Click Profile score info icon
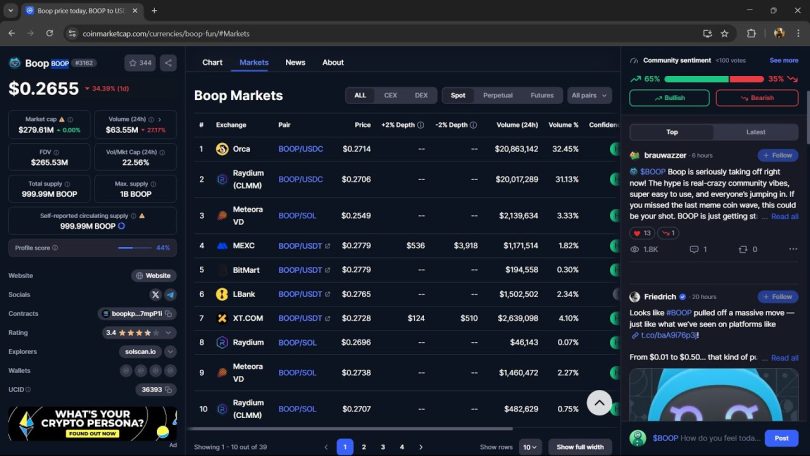810x456 pixels. [55, 248]
